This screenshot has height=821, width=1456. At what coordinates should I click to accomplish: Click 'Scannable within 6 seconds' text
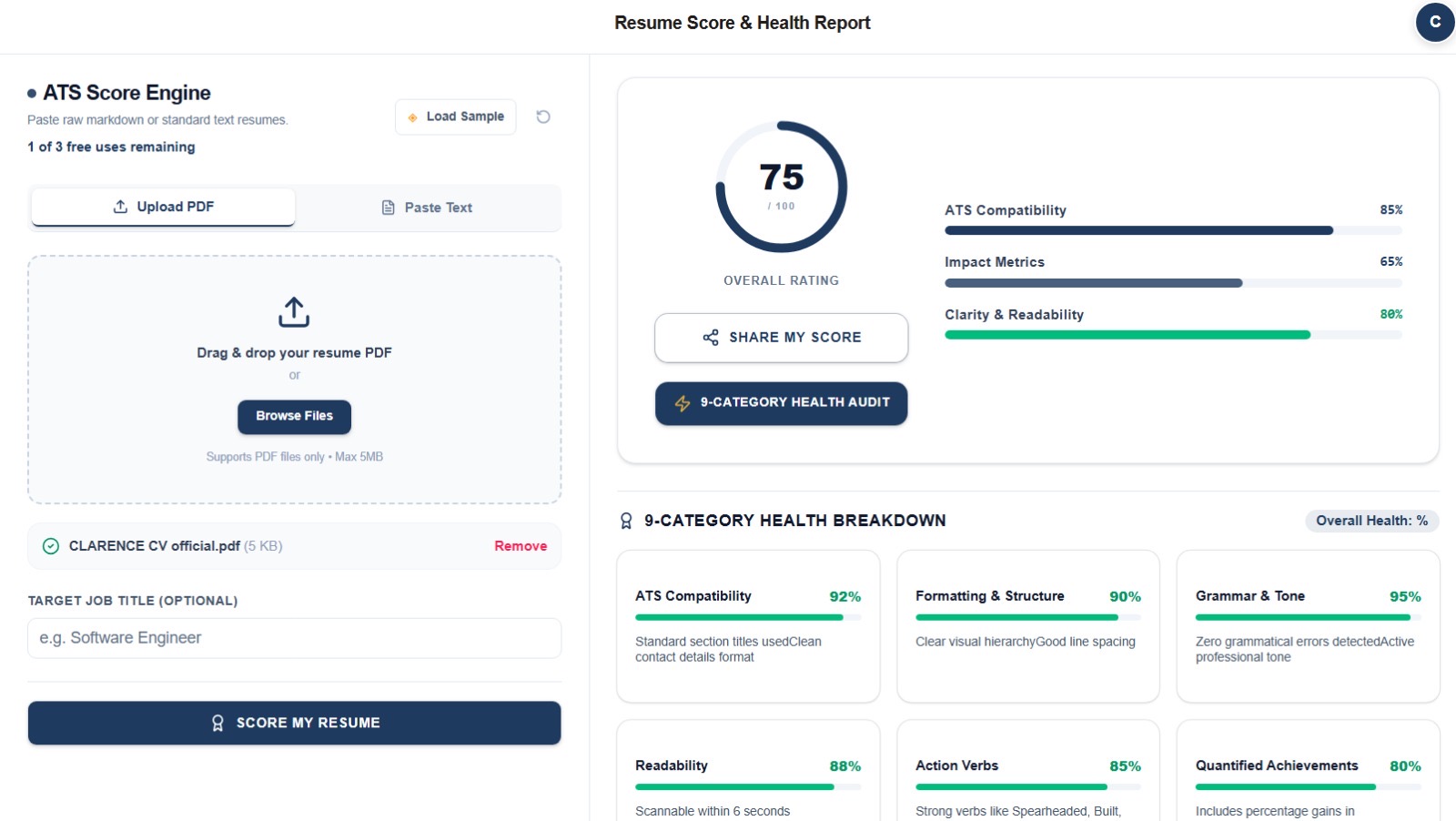(713, 811)
